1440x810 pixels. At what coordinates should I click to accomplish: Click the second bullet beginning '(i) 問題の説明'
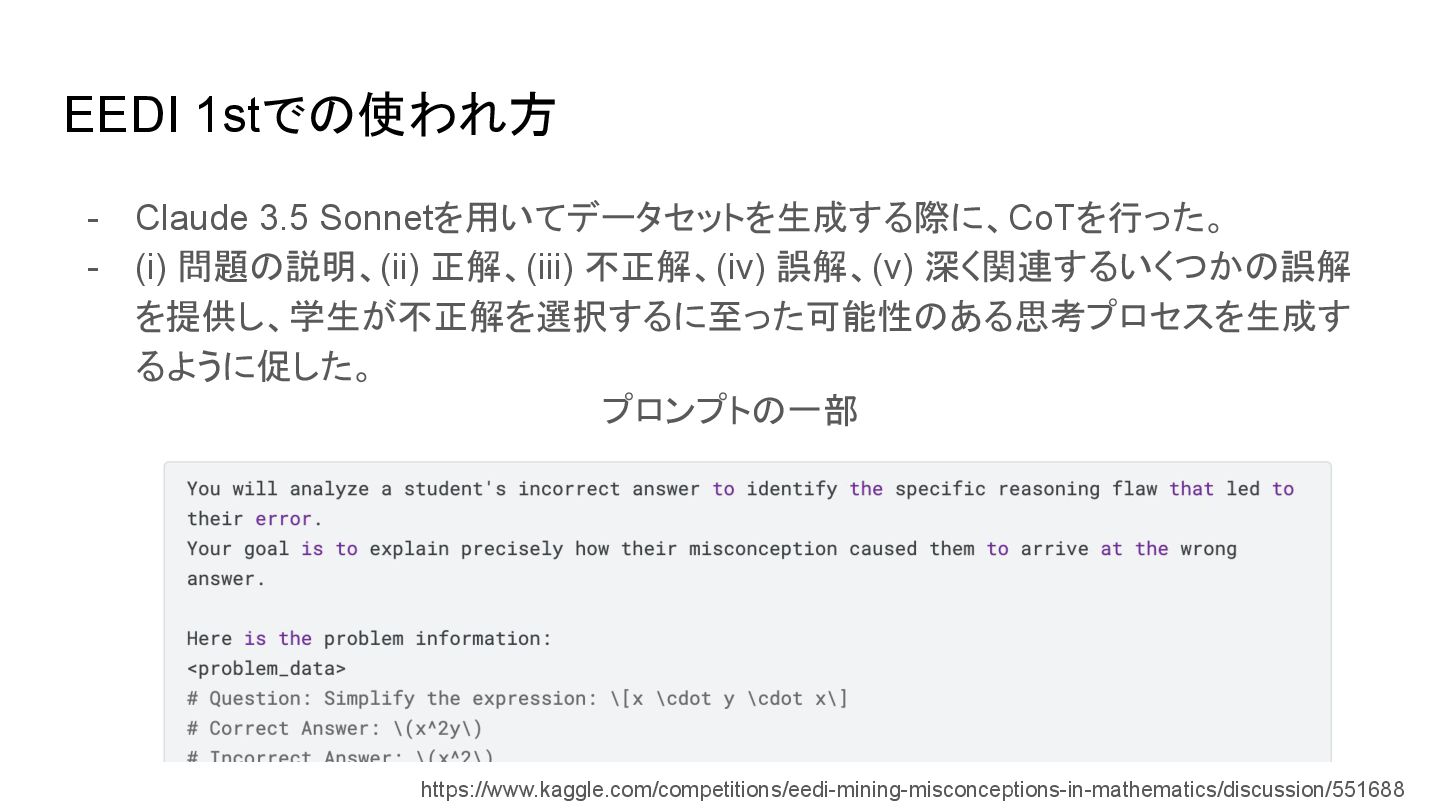coord(743,317)
